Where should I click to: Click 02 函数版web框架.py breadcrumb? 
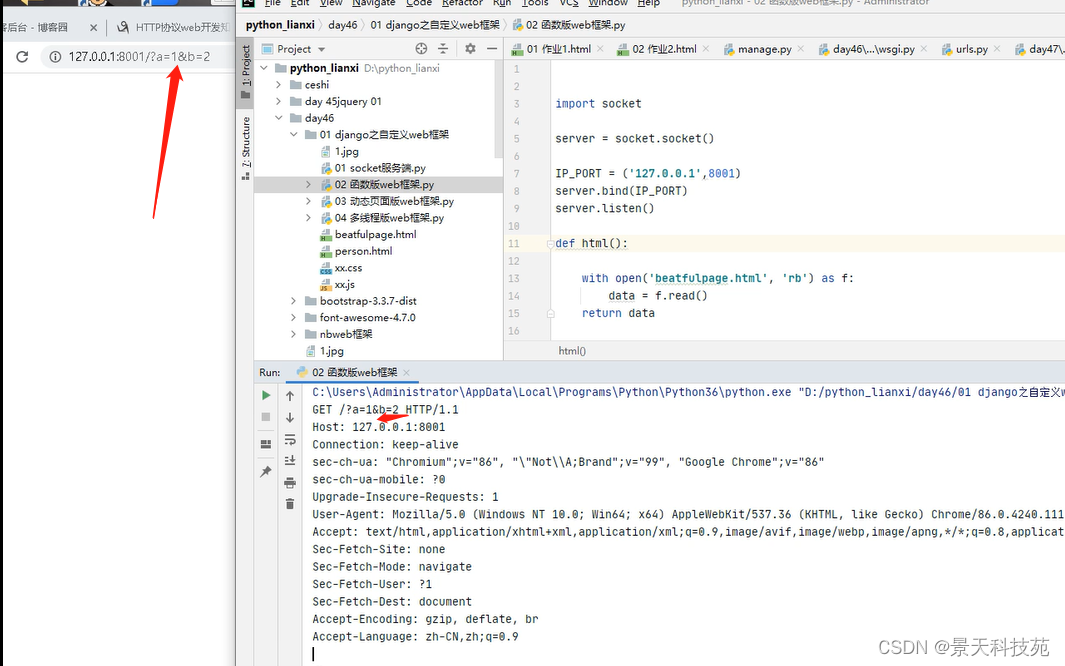pos(569,25)
